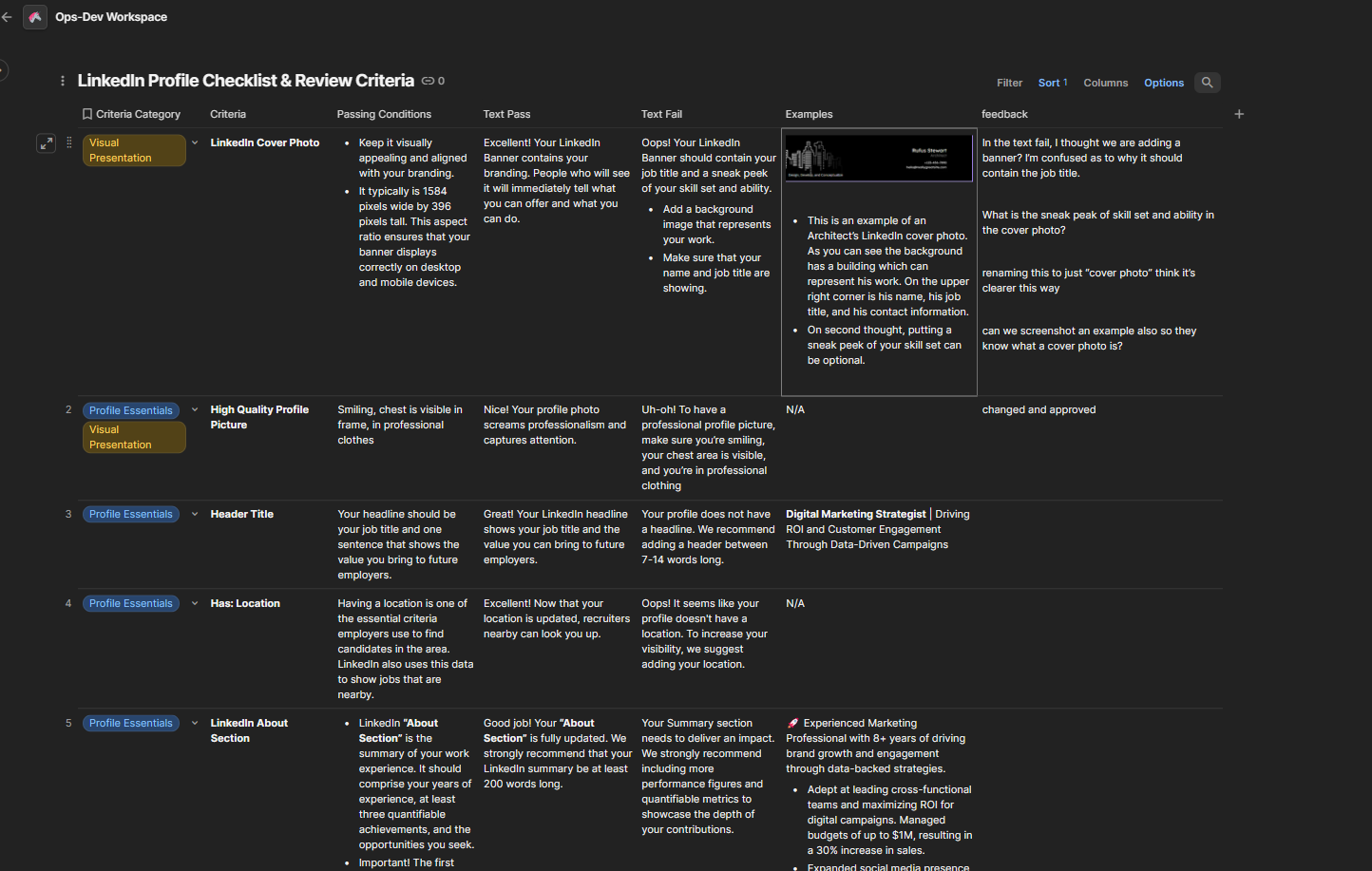The width and height of the screenshot is (1372, 871).
Task: Open the table search magnifier
Action: [1207, 83]
